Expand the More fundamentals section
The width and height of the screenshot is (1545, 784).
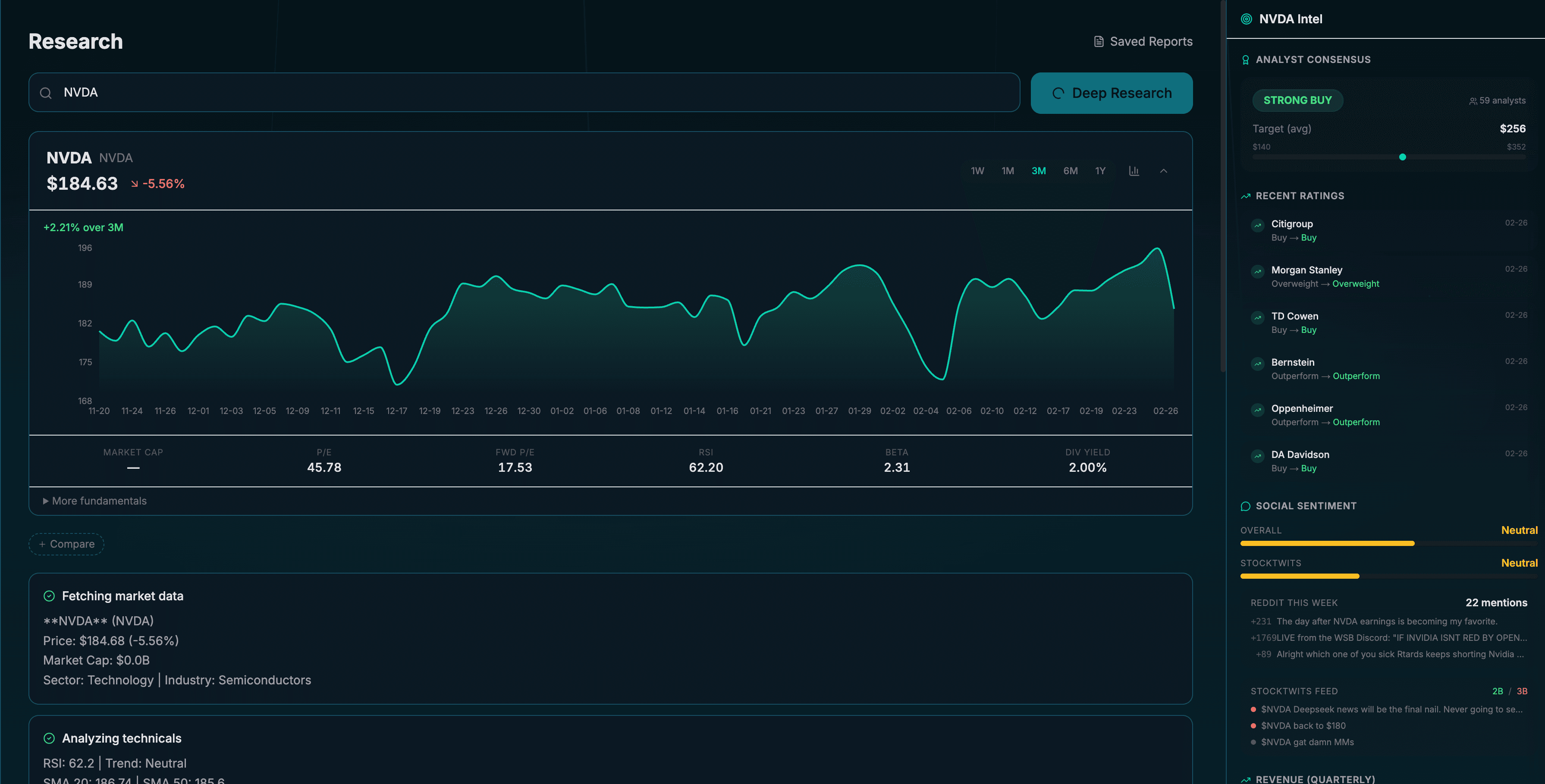(x=94, y=500)
